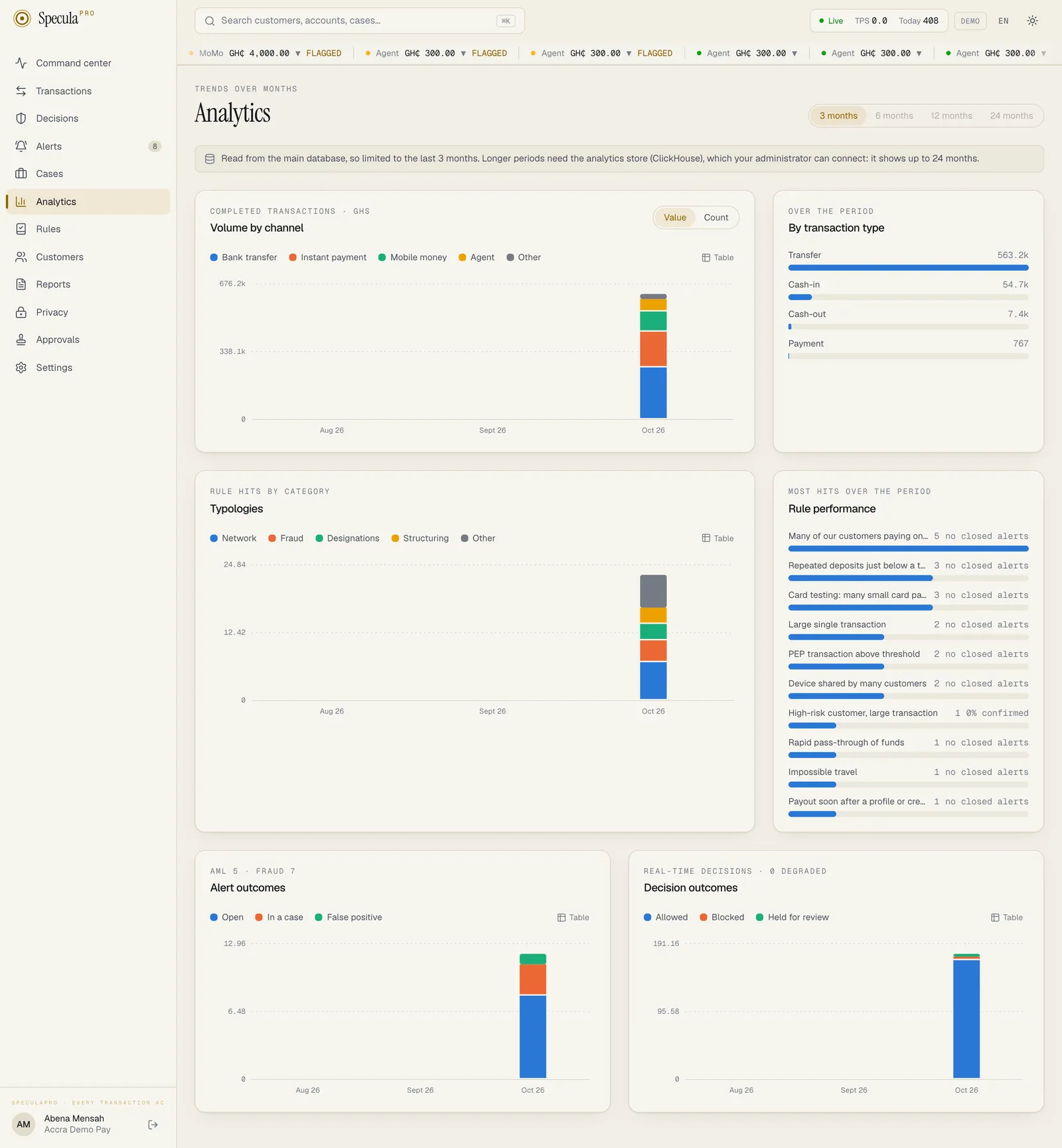Show Table view for Volume by channel
This screenshot has height=1148, width=1062.
(718, 257)
